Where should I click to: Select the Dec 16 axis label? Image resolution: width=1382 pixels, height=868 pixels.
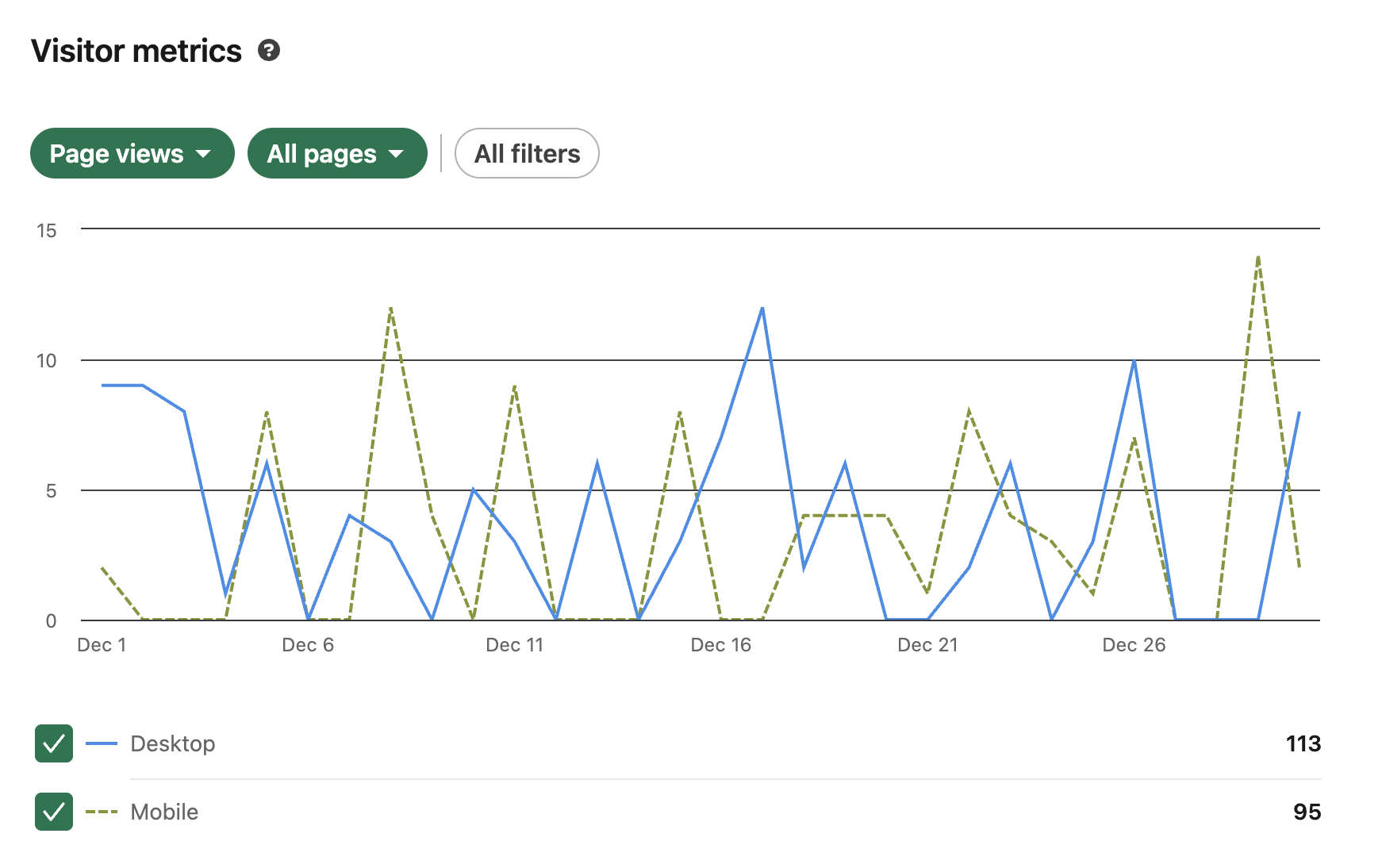[x=721, y=645]
